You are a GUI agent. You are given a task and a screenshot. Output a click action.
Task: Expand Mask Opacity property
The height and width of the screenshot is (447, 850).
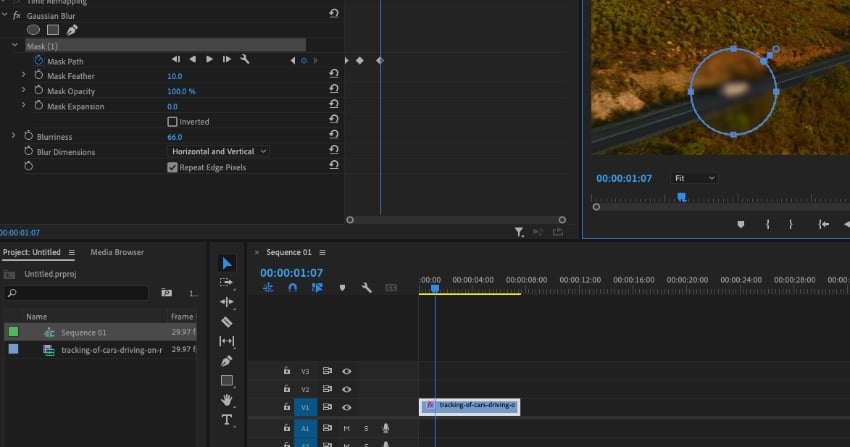click(x=23, y=90)
